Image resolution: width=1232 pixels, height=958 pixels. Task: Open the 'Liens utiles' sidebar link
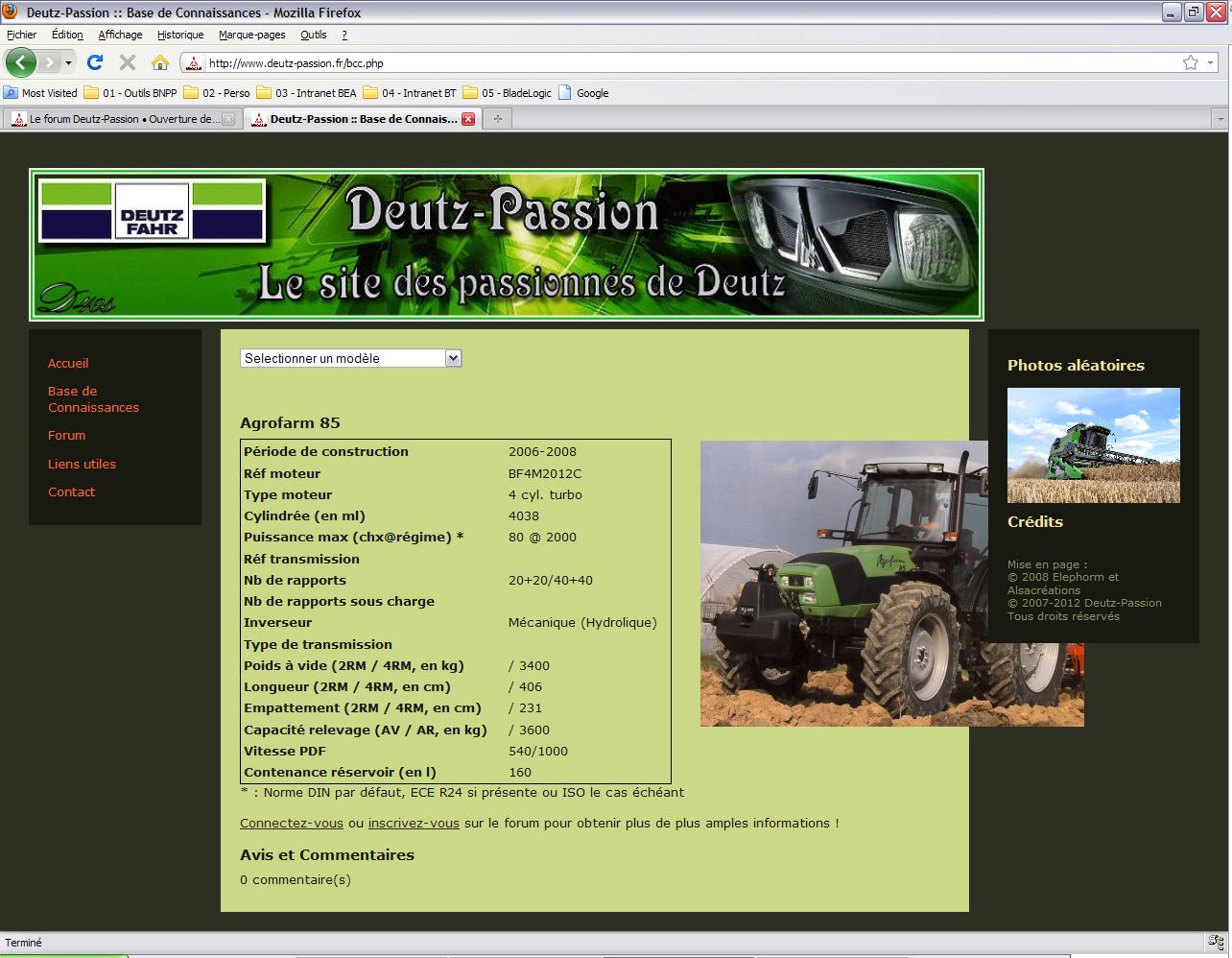(82, 464)
